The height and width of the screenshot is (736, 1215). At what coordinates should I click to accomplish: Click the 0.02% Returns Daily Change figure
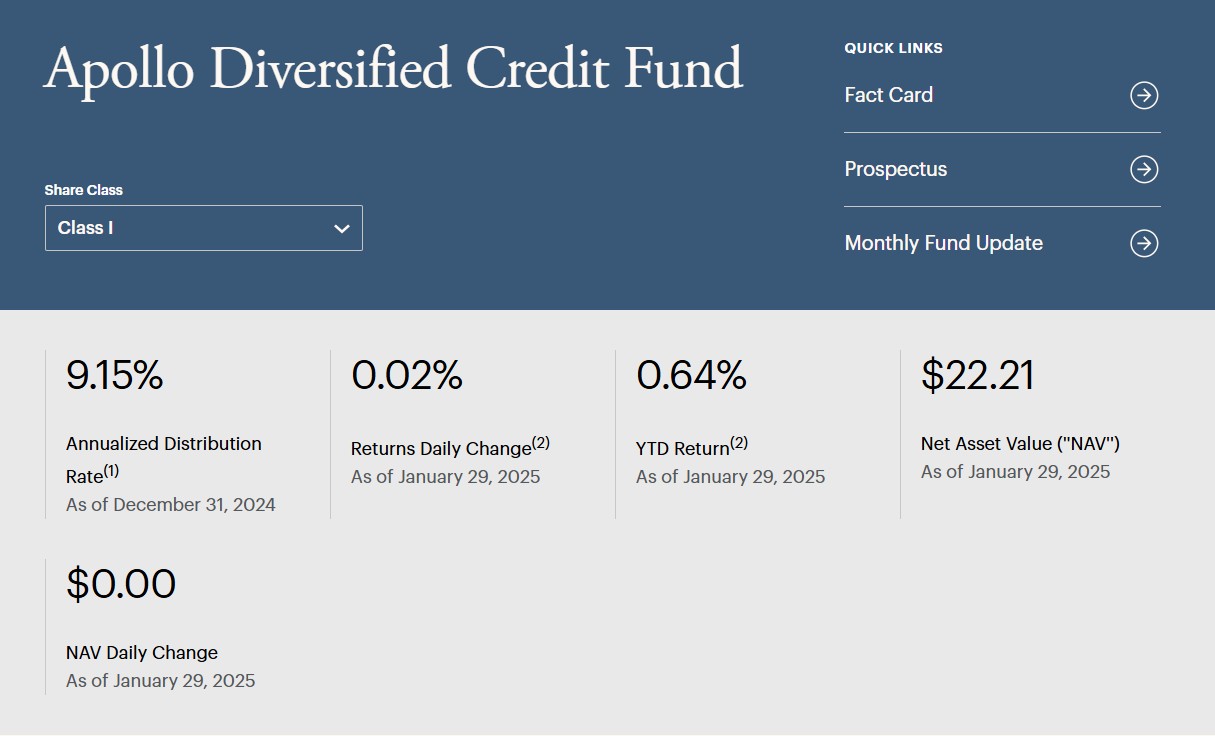click(406, 375)
